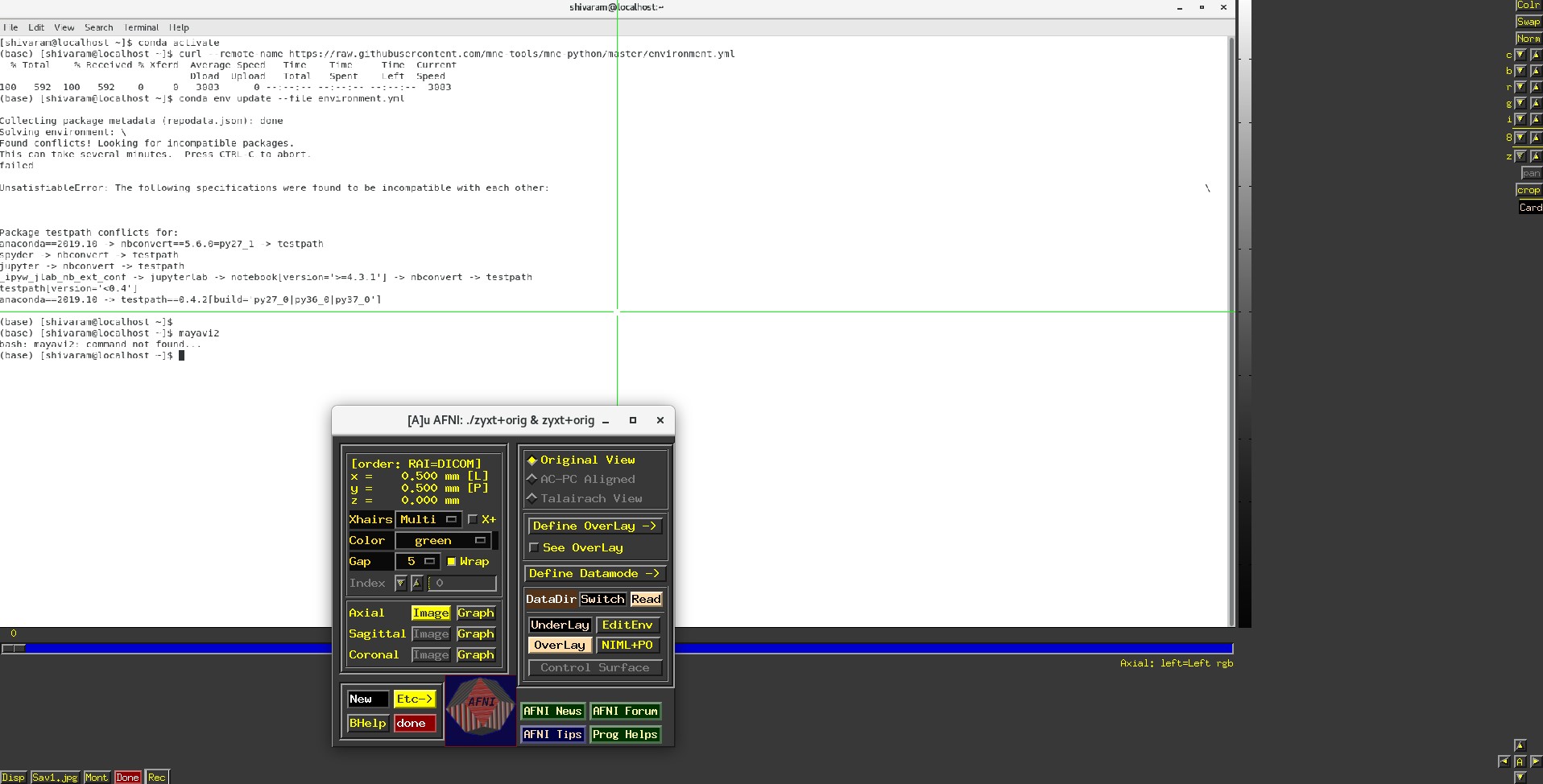The height and width of the screenshot is (784, 1543).
Task: Select the AC-PC Aligned view option
Action: 580,479
